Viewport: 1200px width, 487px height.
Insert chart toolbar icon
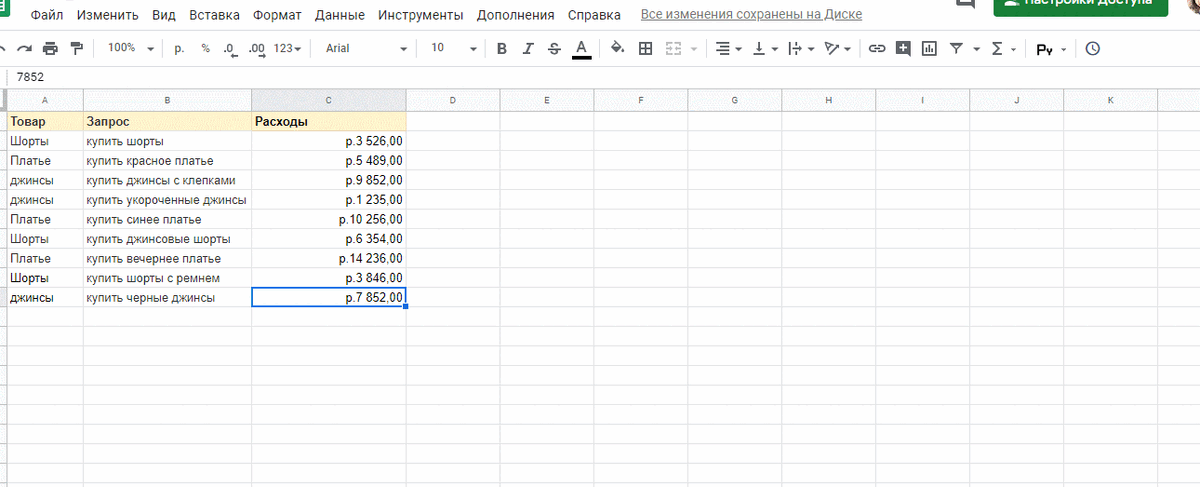tap(929, 48)
